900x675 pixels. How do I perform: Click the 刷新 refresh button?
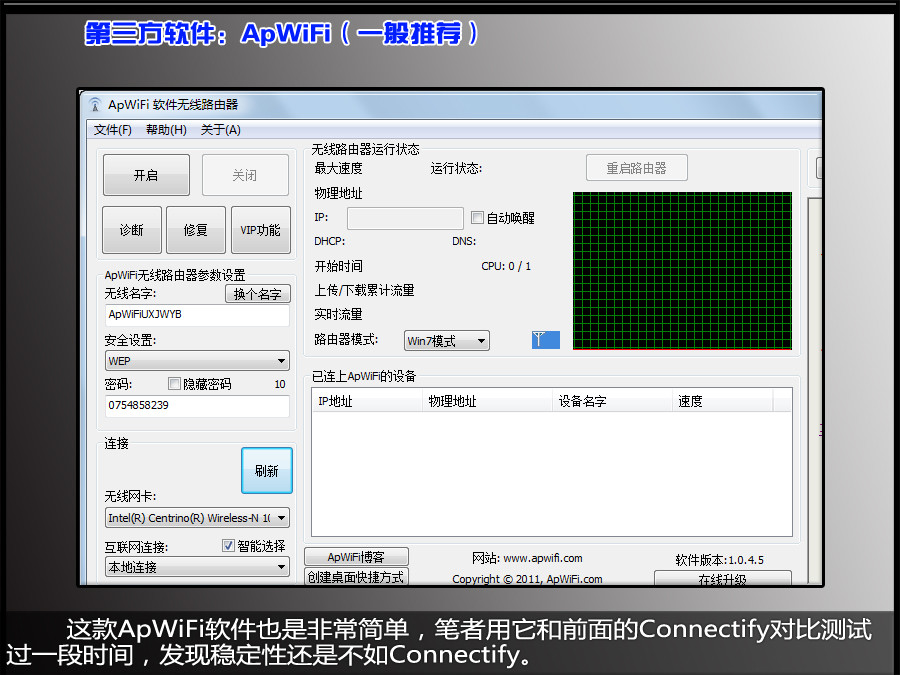point(267,471)
